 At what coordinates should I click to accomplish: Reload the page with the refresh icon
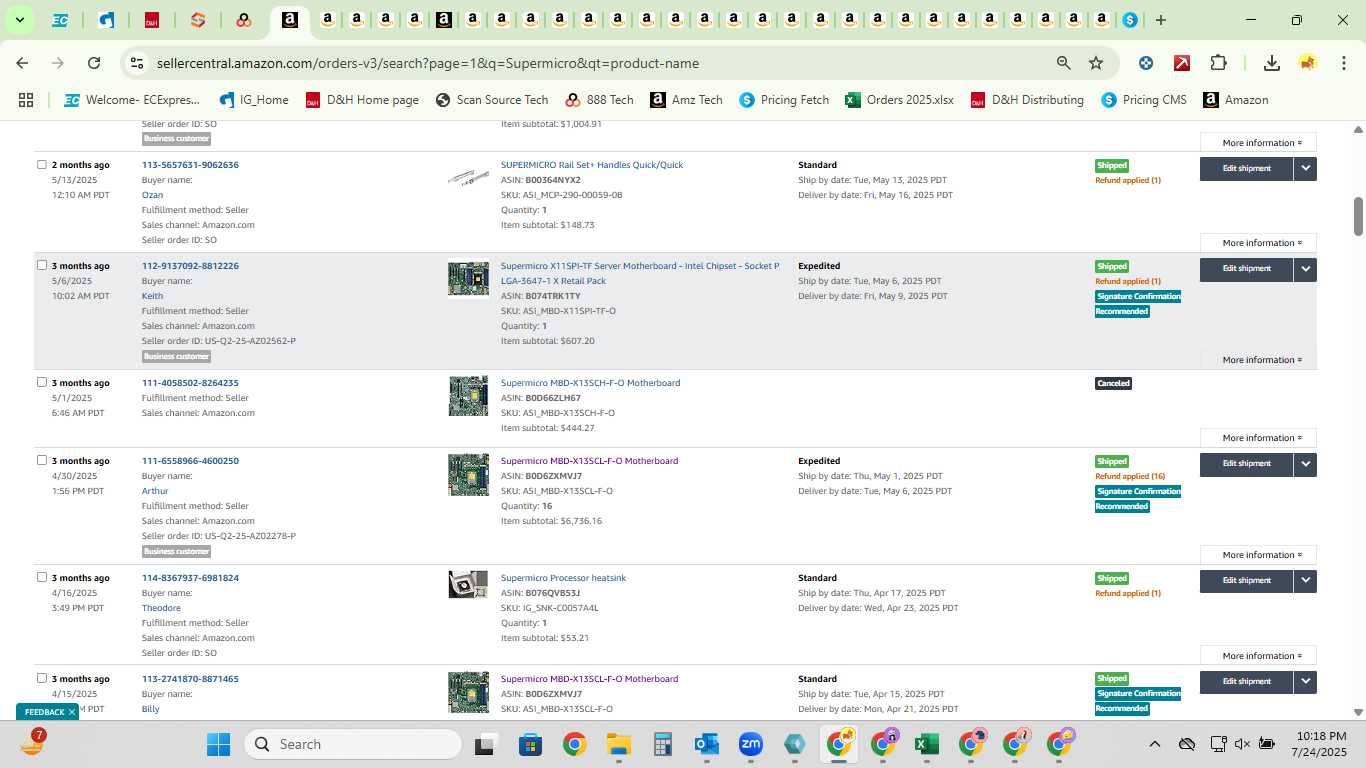[x=94, y=63]
